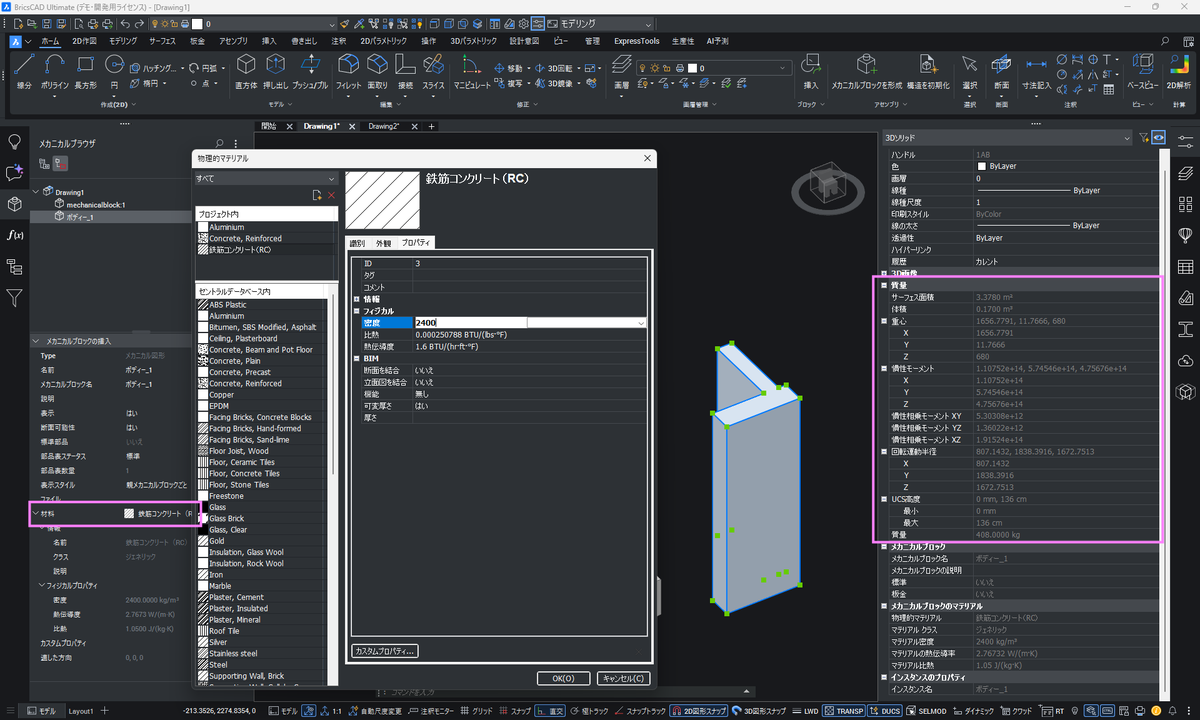Toggle 3D図形スナップ in the status bar
The height and width of the screenshot is (720, 1200).
click(759, 711)
